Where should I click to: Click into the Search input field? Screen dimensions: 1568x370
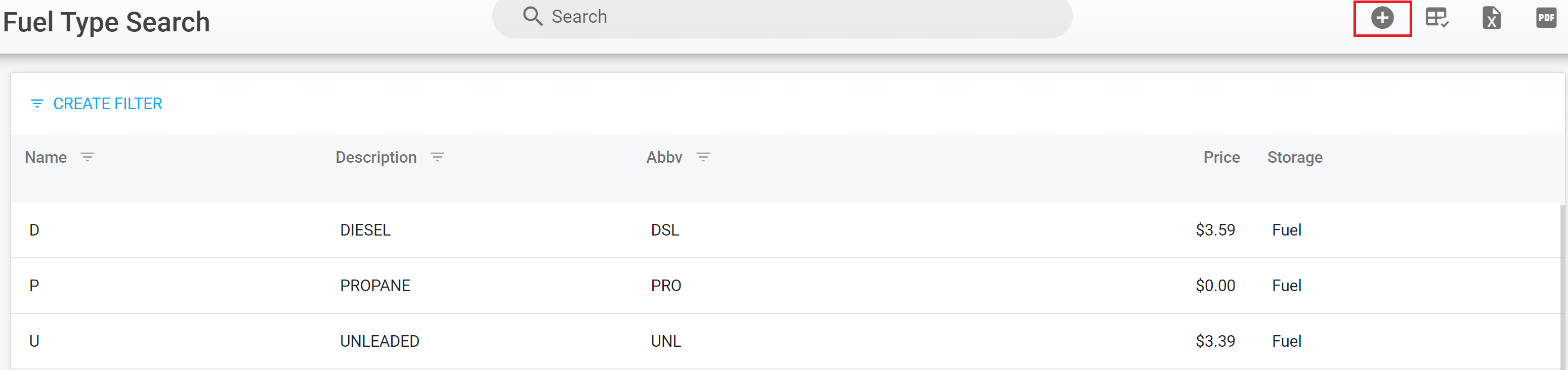click(x=791, y=17)
